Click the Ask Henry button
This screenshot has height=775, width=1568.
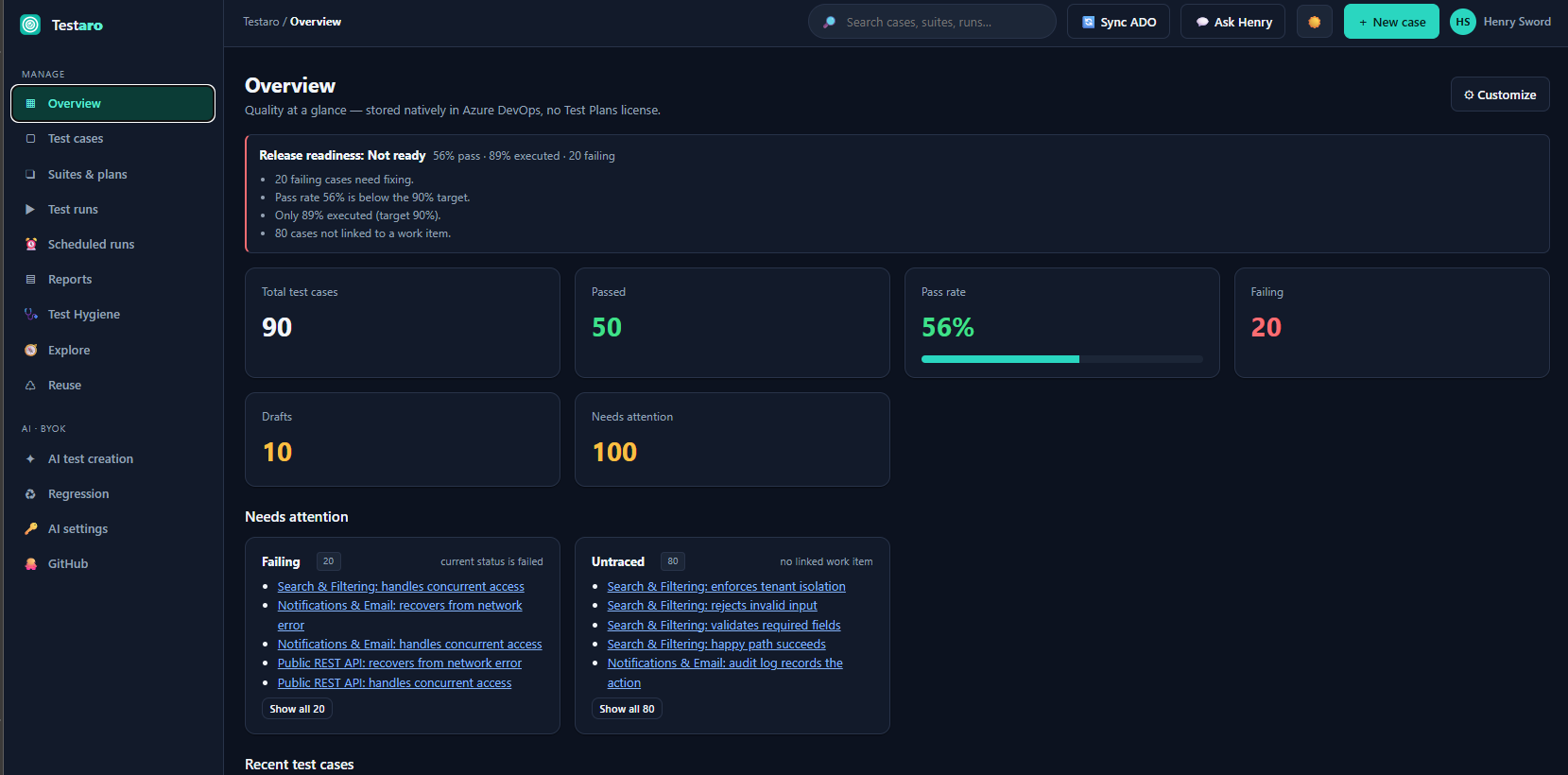point(1232,22)
